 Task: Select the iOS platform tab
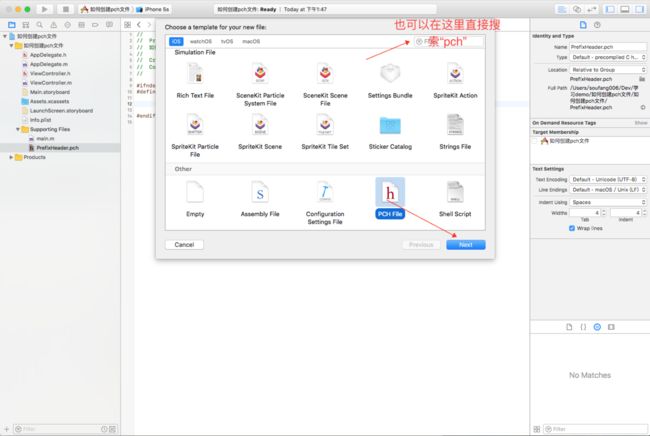(x=176, y=41)
